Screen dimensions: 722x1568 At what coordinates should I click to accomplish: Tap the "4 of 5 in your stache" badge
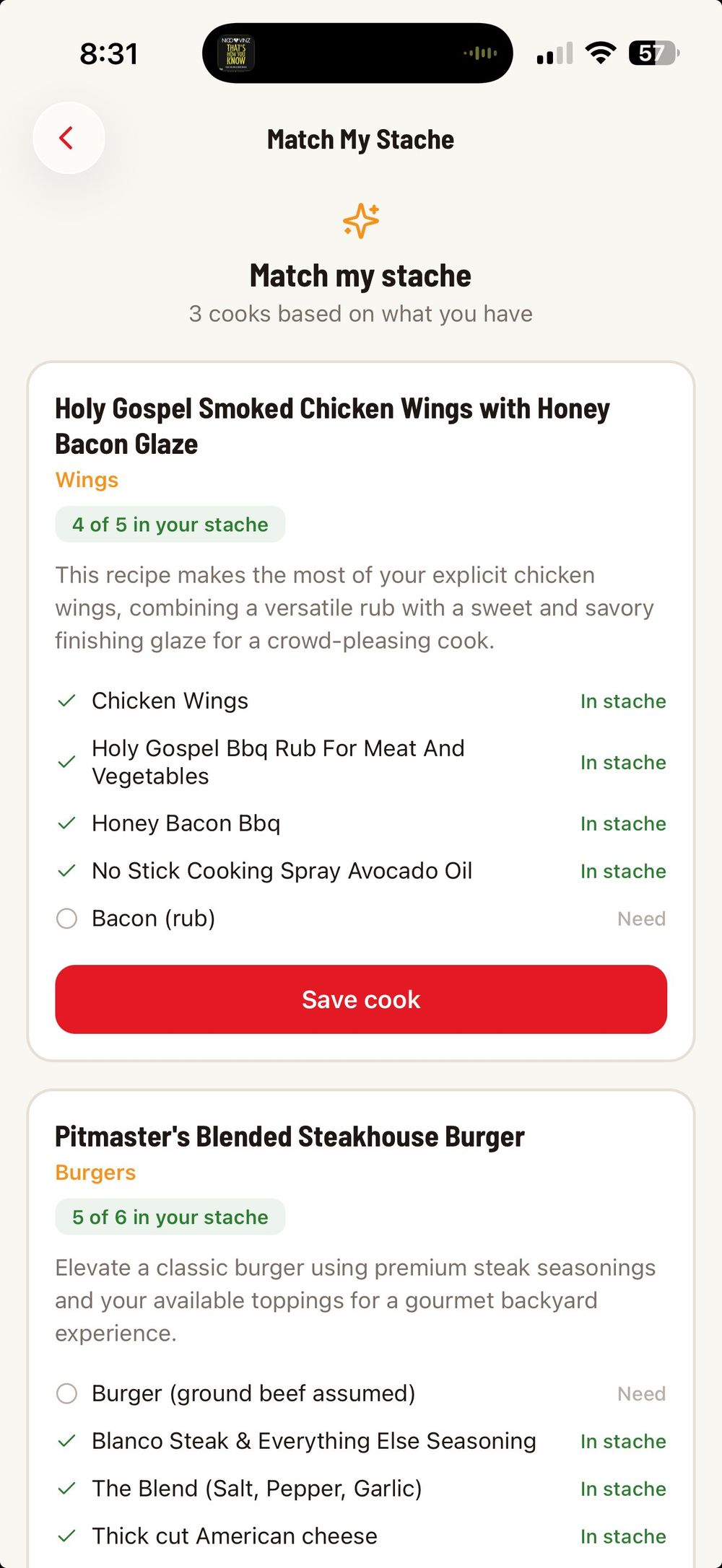tap(170, 525)
